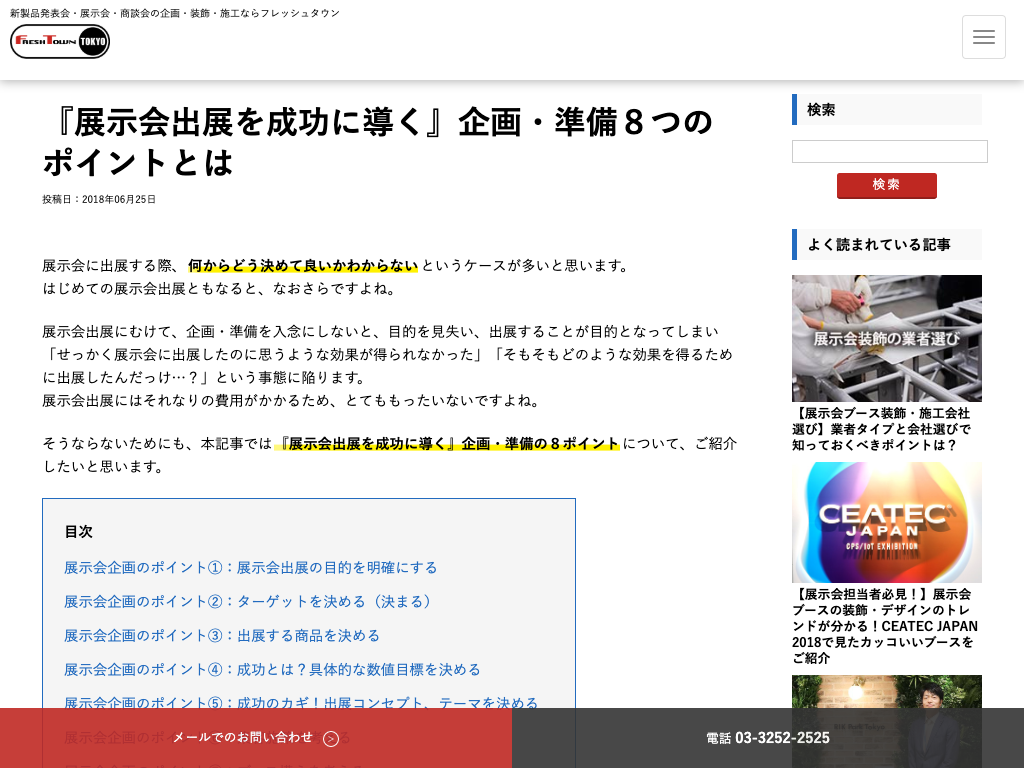
Task: Open article link 【展示会ブース装飾・施工会社選び】
Action: pyautogui.click(x=882, y=429)
